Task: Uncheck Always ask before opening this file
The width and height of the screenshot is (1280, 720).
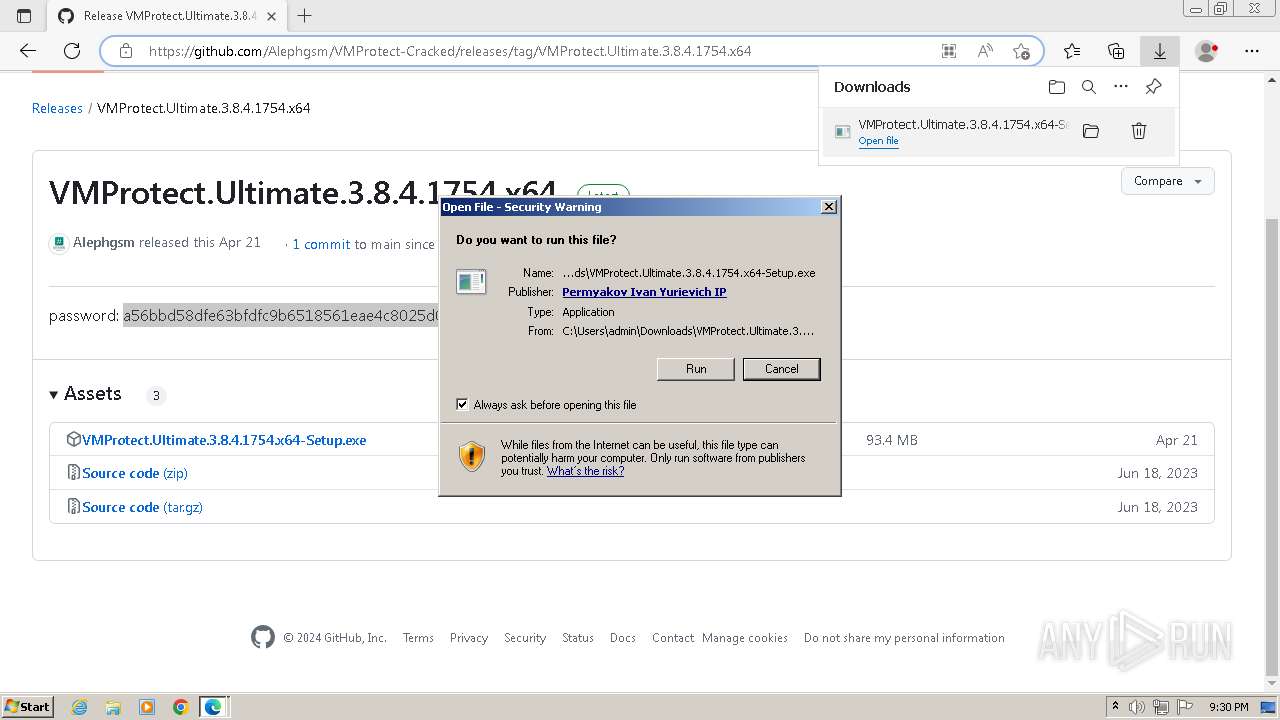Action: pos(462,405)
